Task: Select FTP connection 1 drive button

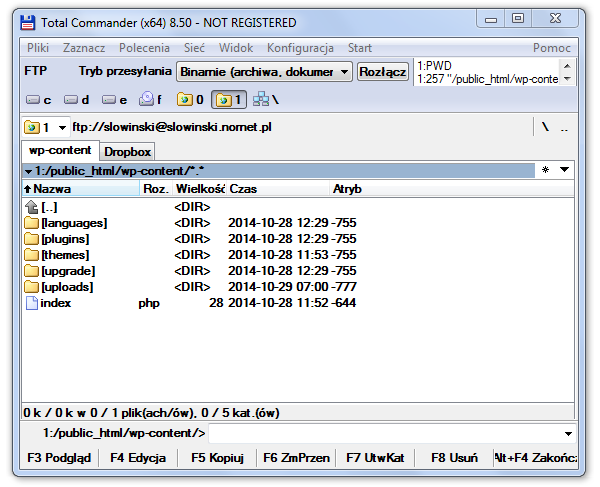Action: tap(228, 100)
